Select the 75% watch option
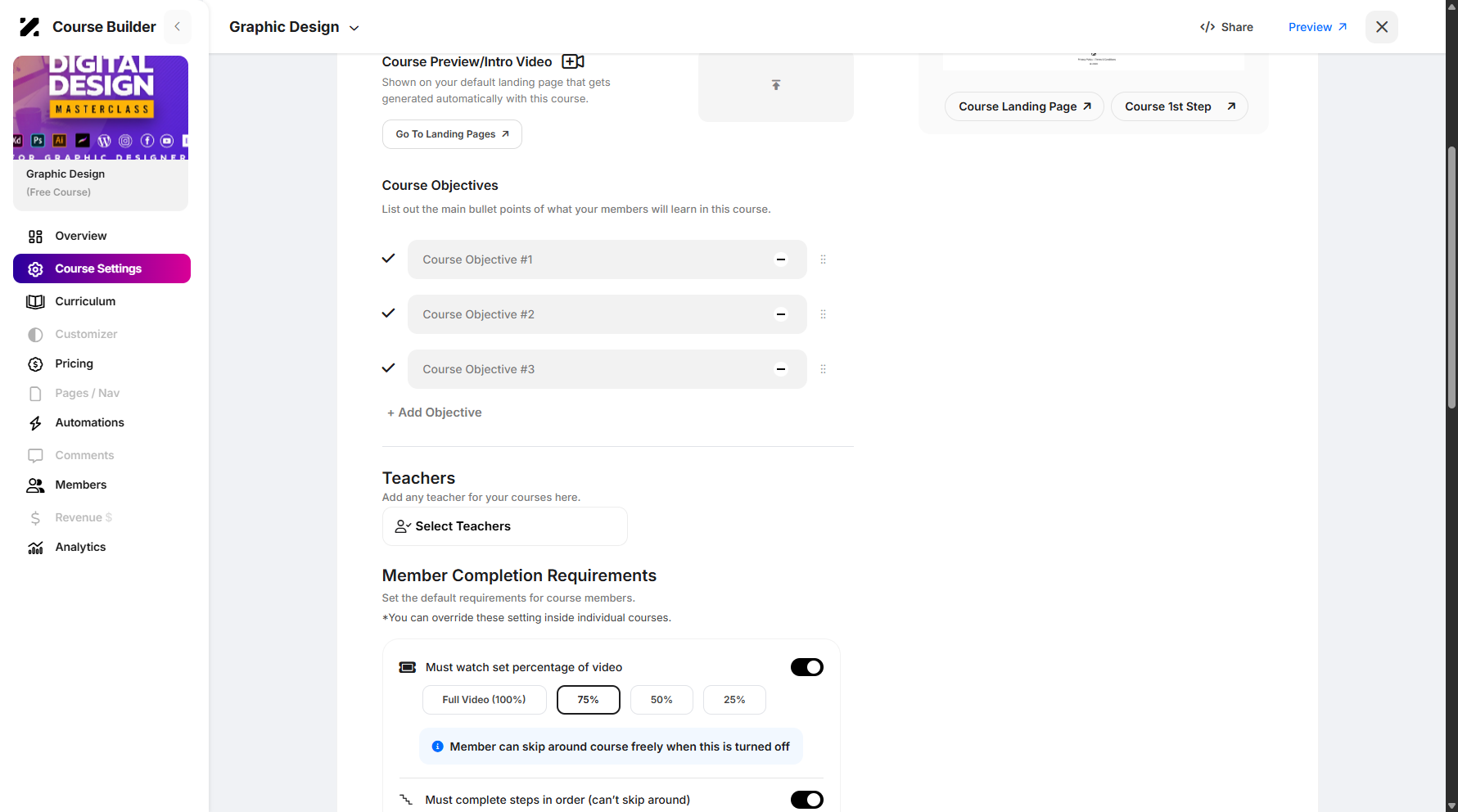1458x812 pixels. coord(588,700)
